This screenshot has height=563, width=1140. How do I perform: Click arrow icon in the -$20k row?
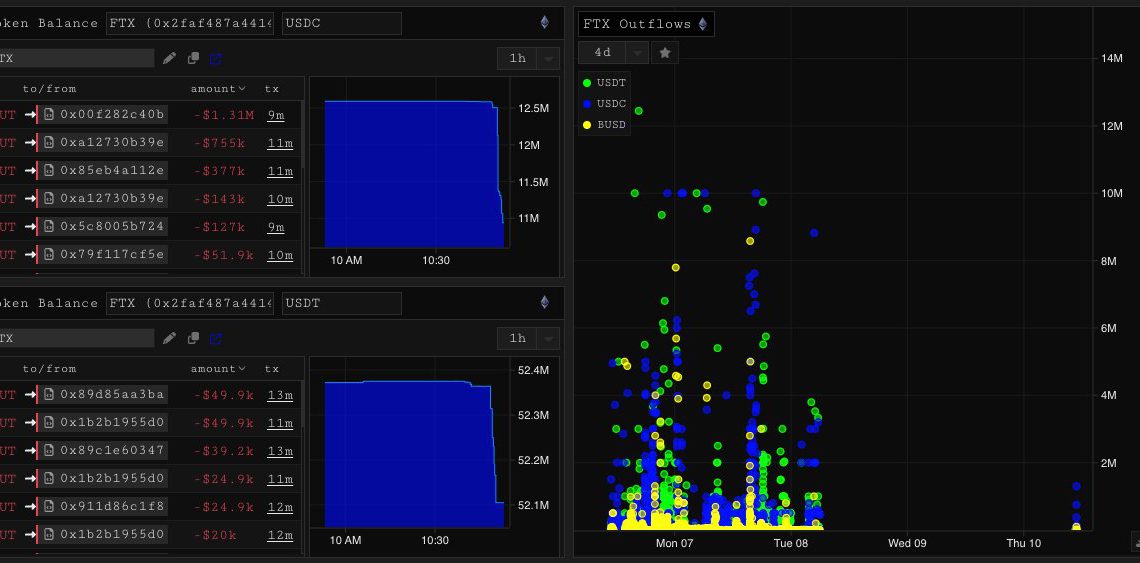pos(30,535)
